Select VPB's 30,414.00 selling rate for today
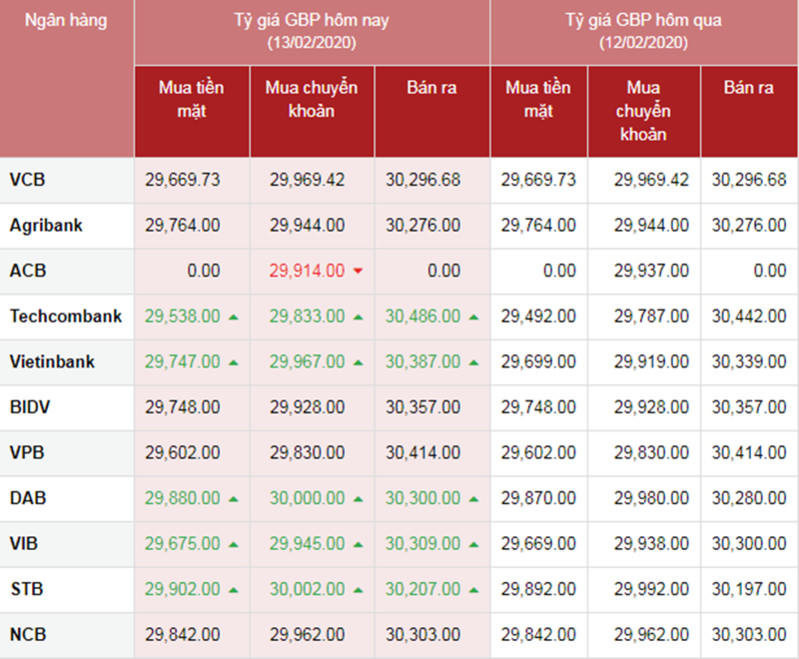Viewport: 799px width, 659px height. point(422,454)
